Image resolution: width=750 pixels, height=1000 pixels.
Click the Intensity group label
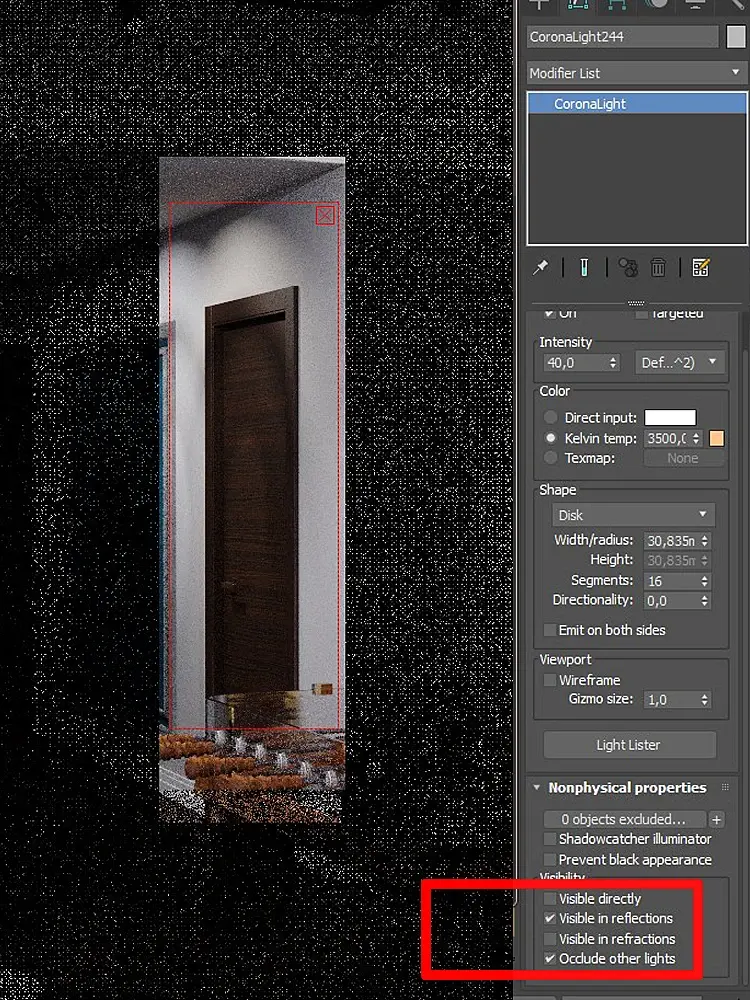click(565, 342)
